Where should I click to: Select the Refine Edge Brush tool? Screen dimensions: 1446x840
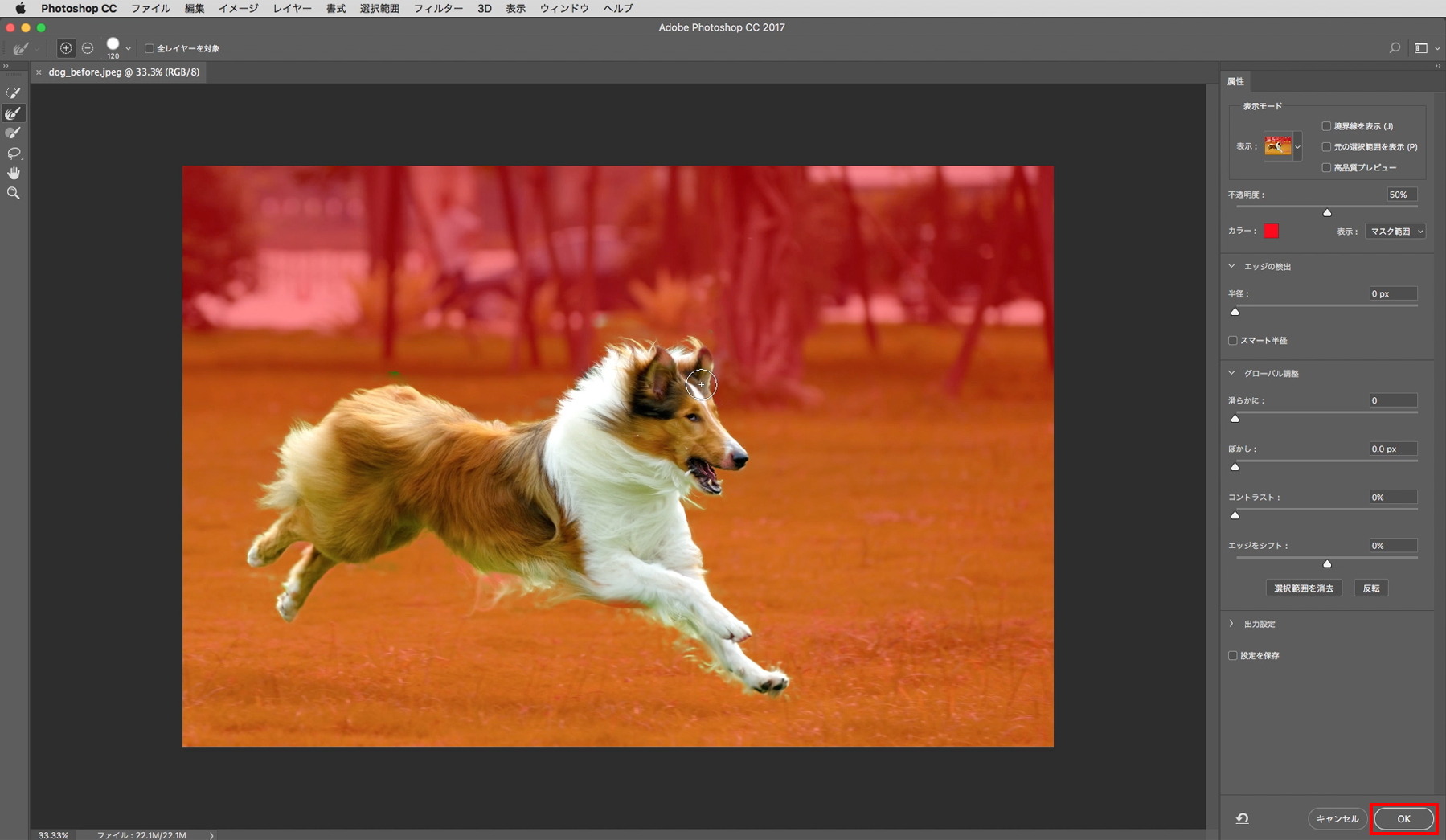click(x=14, y=113)
